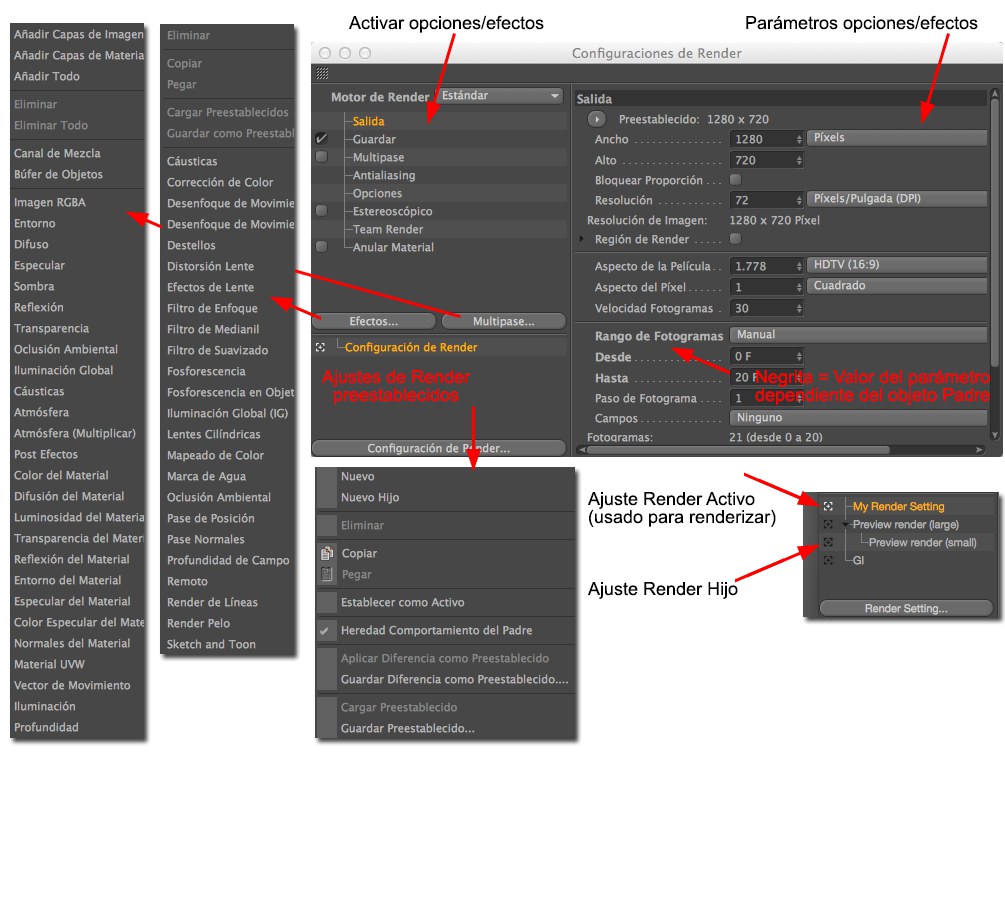Expand the Región de Render section
Image resolution: width=1005 pixels, height=900 pixels.
582,240
